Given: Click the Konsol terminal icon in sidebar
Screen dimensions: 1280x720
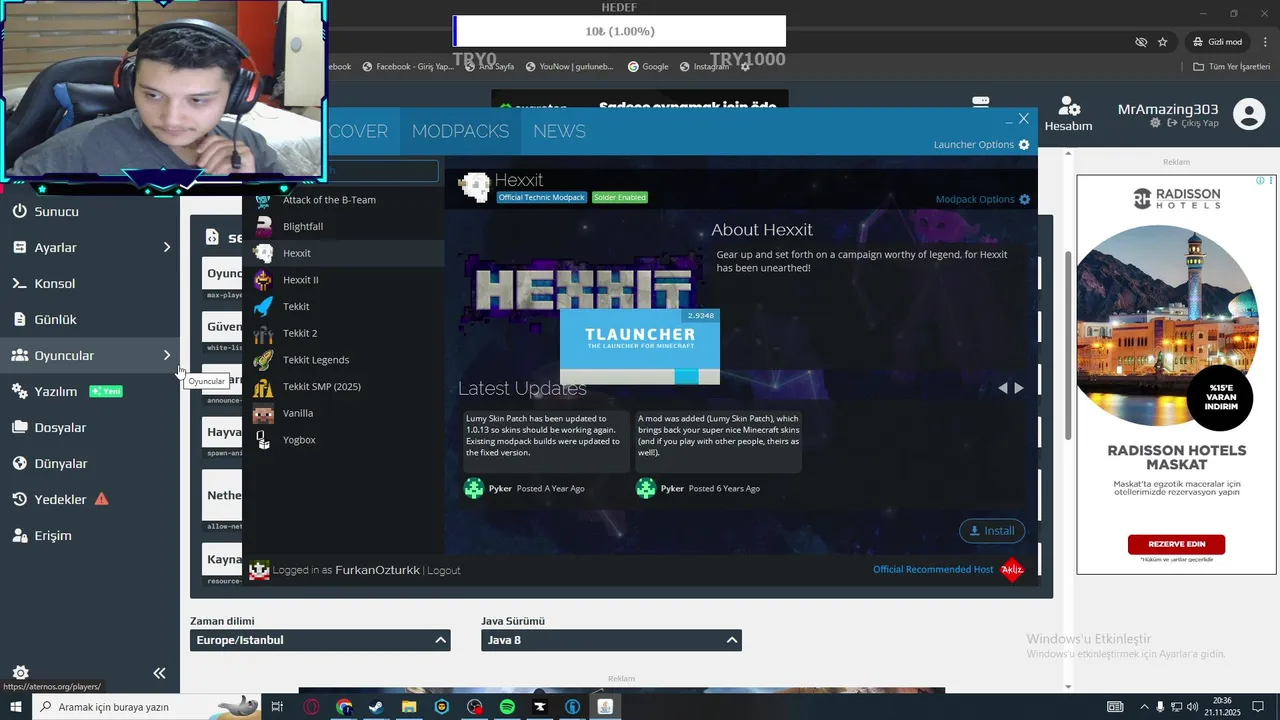Looking at the screenshot, I should click(x=19, y=283).
